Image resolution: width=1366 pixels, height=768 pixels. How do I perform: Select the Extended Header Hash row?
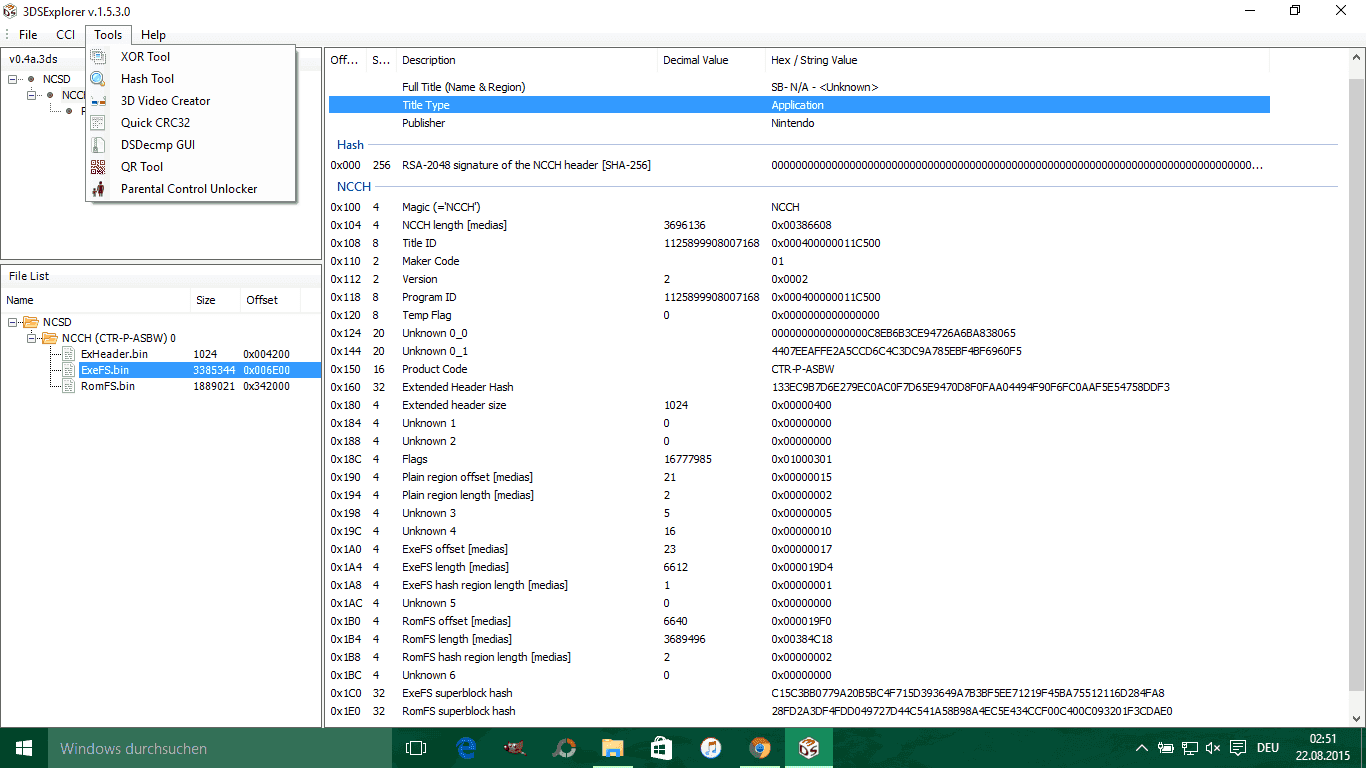(x=799, y=387)
